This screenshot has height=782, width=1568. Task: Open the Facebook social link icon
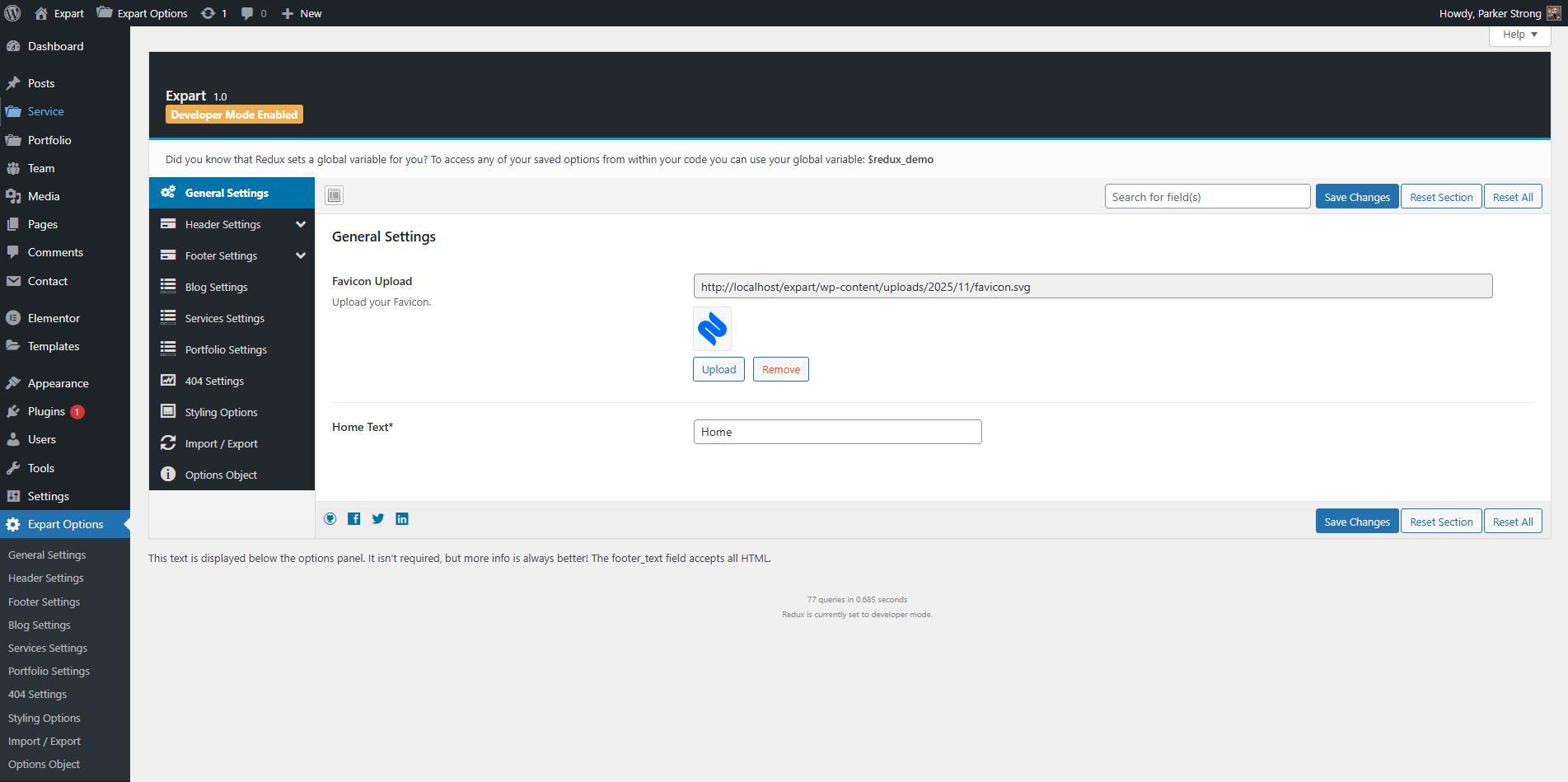click(354, 518)
